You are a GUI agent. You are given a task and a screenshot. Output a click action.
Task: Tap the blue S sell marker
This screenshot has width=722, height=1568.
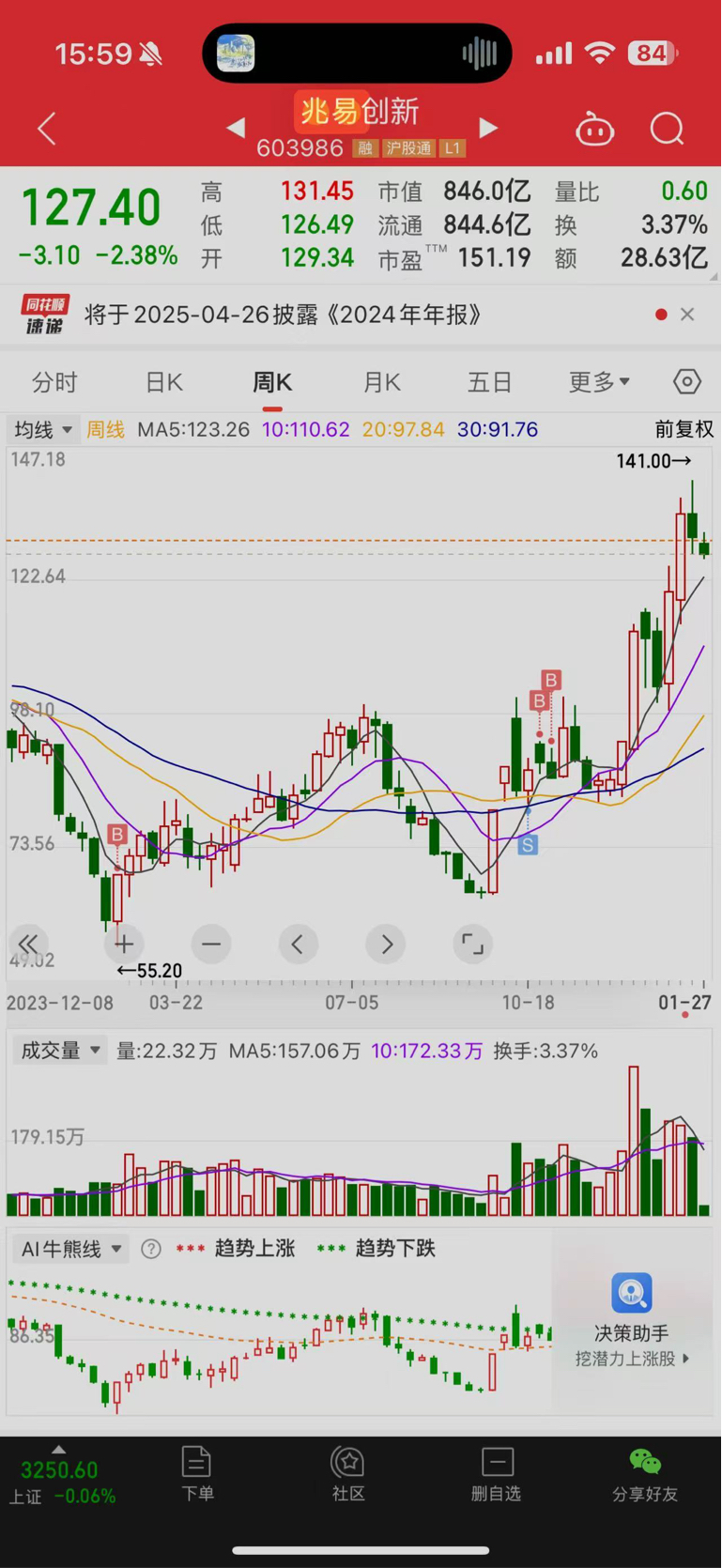click(x=528, y=845)
